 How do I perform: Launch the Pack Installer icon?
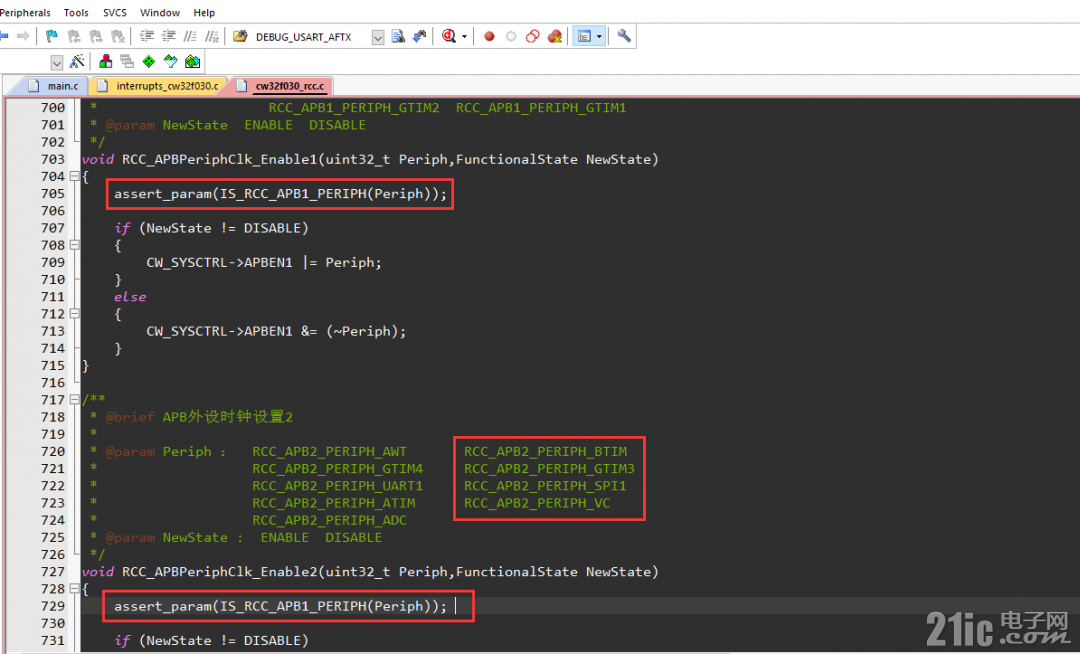point(192,61)
